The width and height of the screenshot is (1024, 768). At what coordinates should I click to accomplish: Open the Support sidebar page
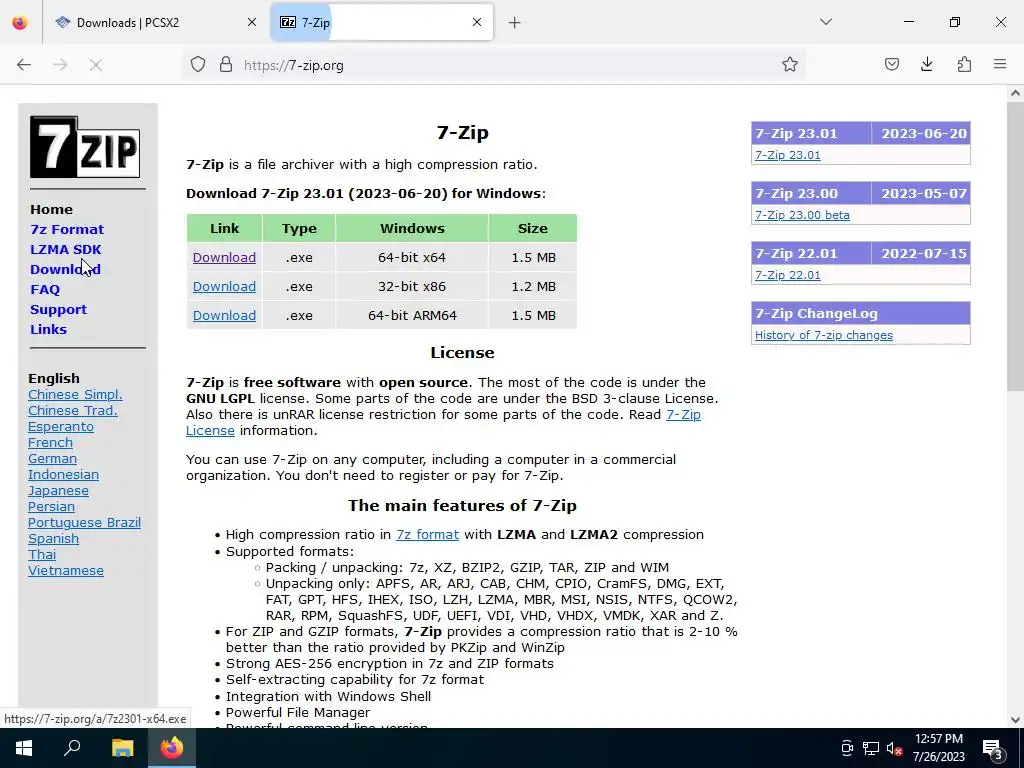(59, 310)
